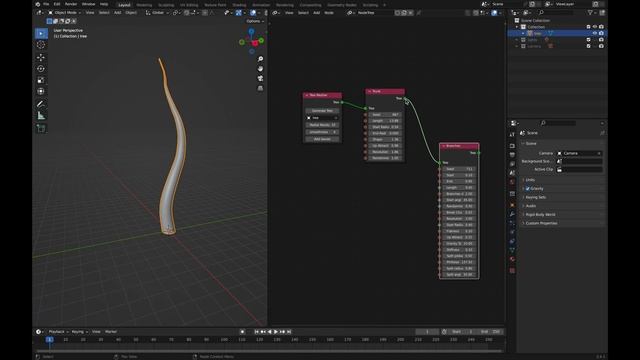Expand the Units panel

[530, 180]
